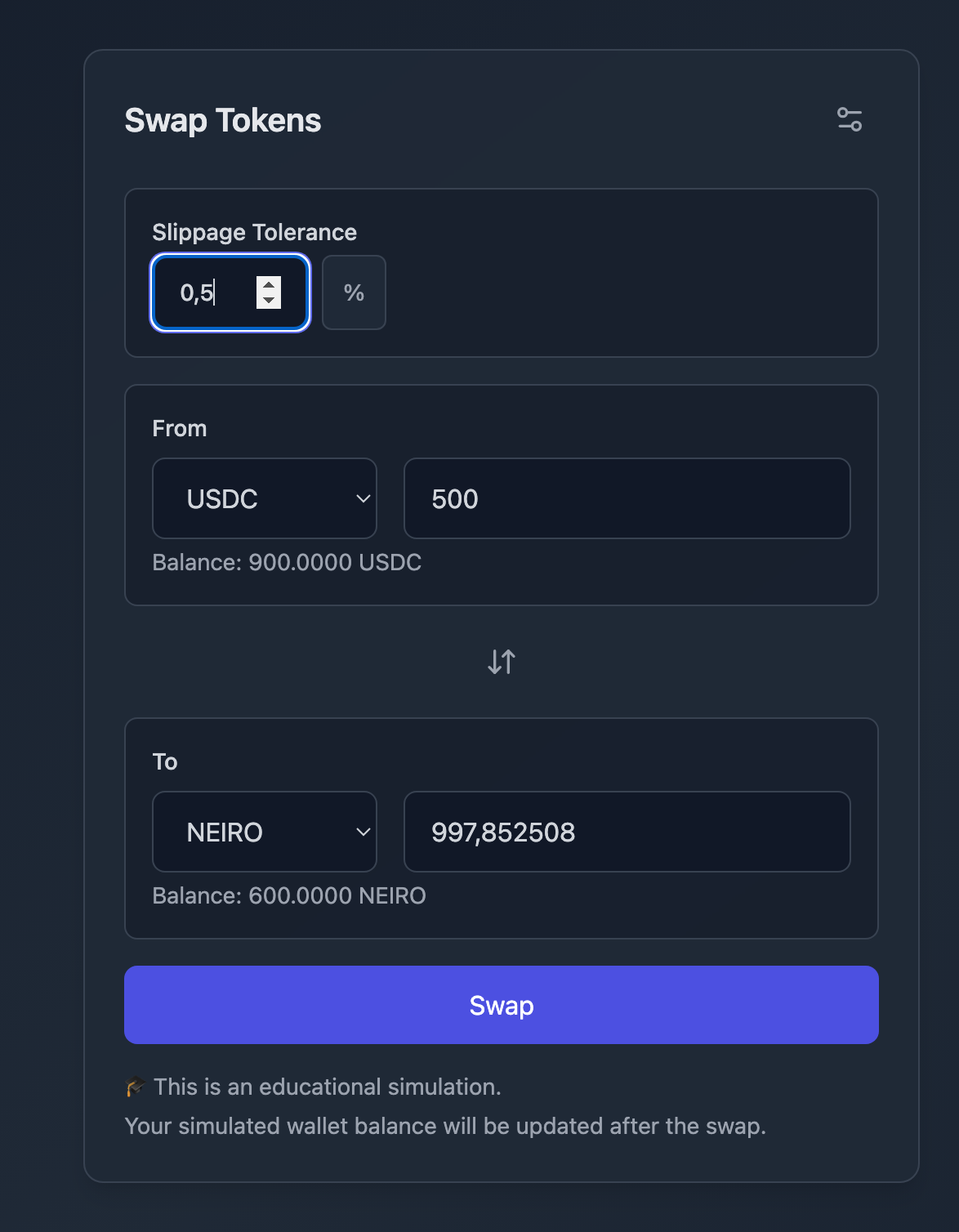Click the swap direction arrows icon

coord(502,662)
